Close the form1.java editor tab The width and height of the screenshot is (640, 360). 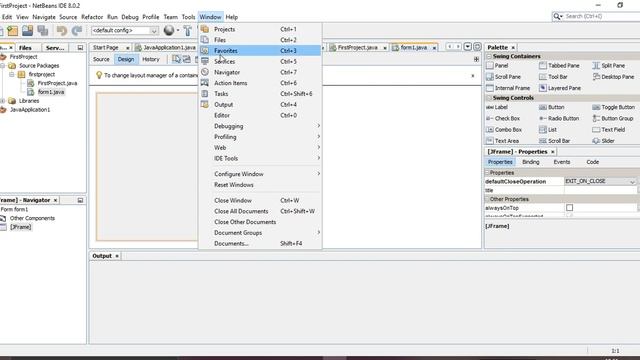coord(434,48)
